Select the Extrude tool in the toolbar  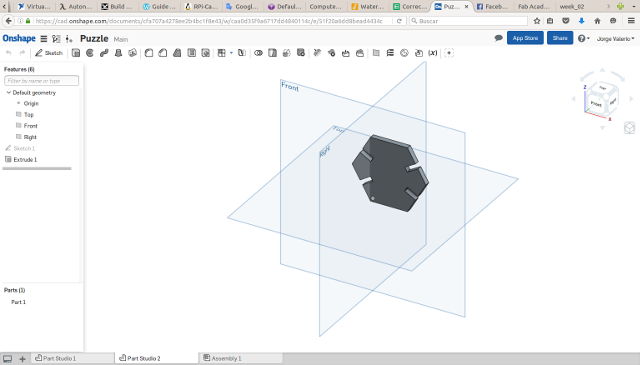point(76,53)
